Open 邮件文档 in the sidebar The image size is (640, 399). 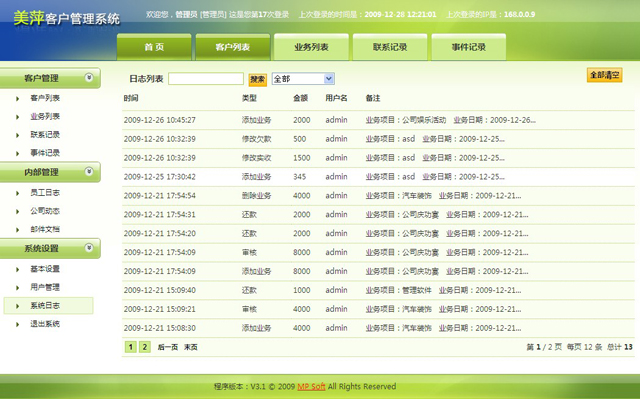pos(45,229)
